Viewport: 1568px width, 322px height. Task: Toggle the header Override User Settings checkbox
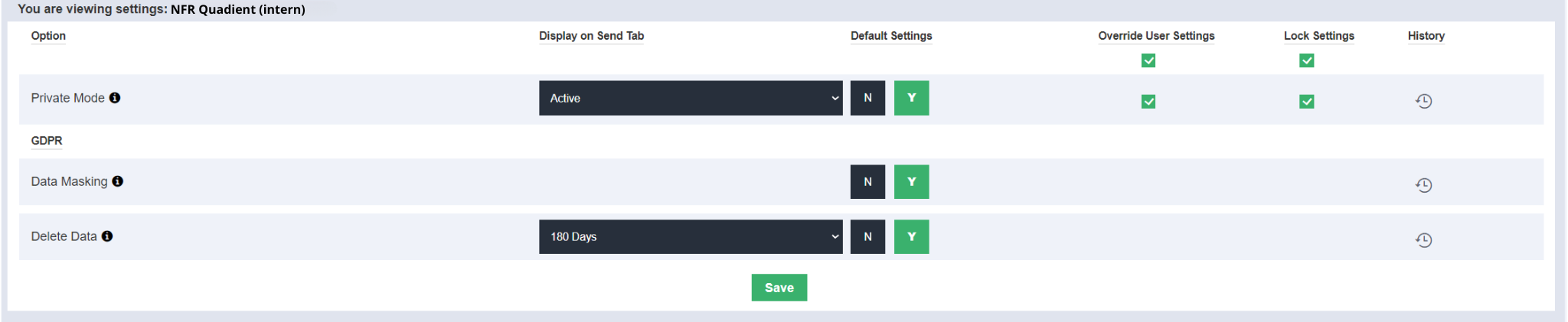pos(1148,60)
